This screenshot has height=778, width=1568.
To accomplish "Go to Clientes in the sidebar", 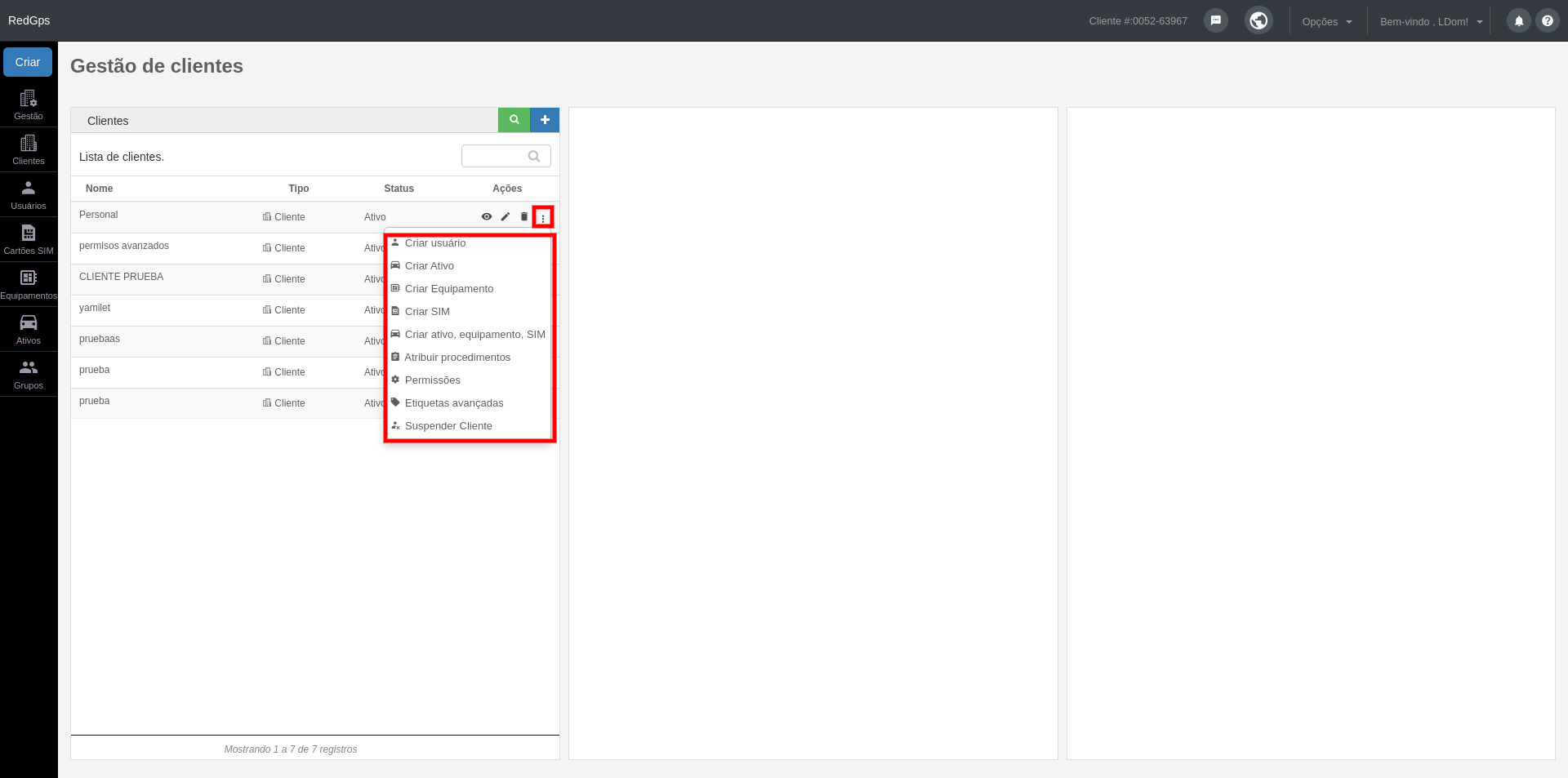I will pyautogui.click(x=29, y=149).
